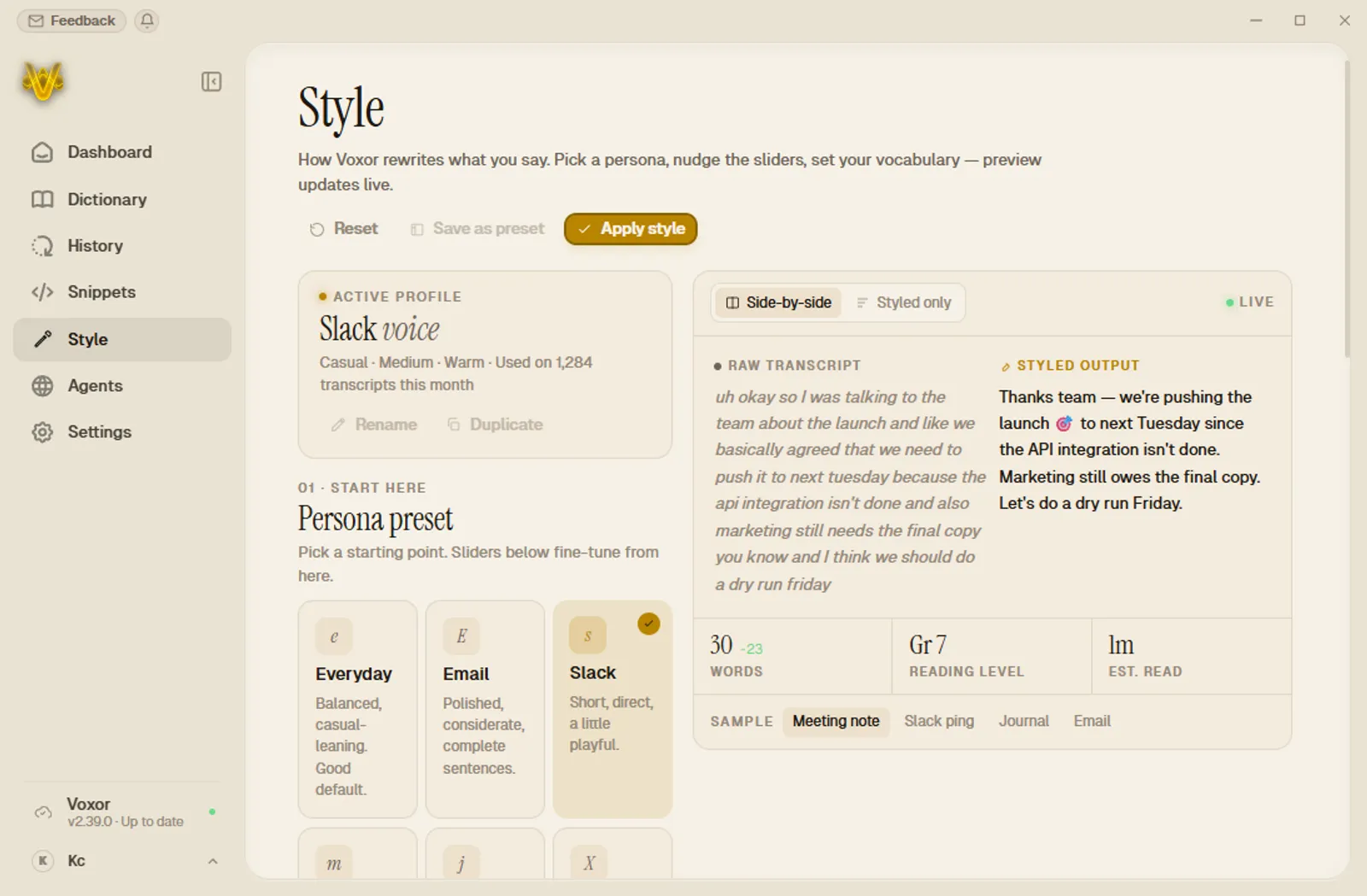
Task: Click the 1m est. read stat
Action: pyautogui.click(x=1192, y=656)
